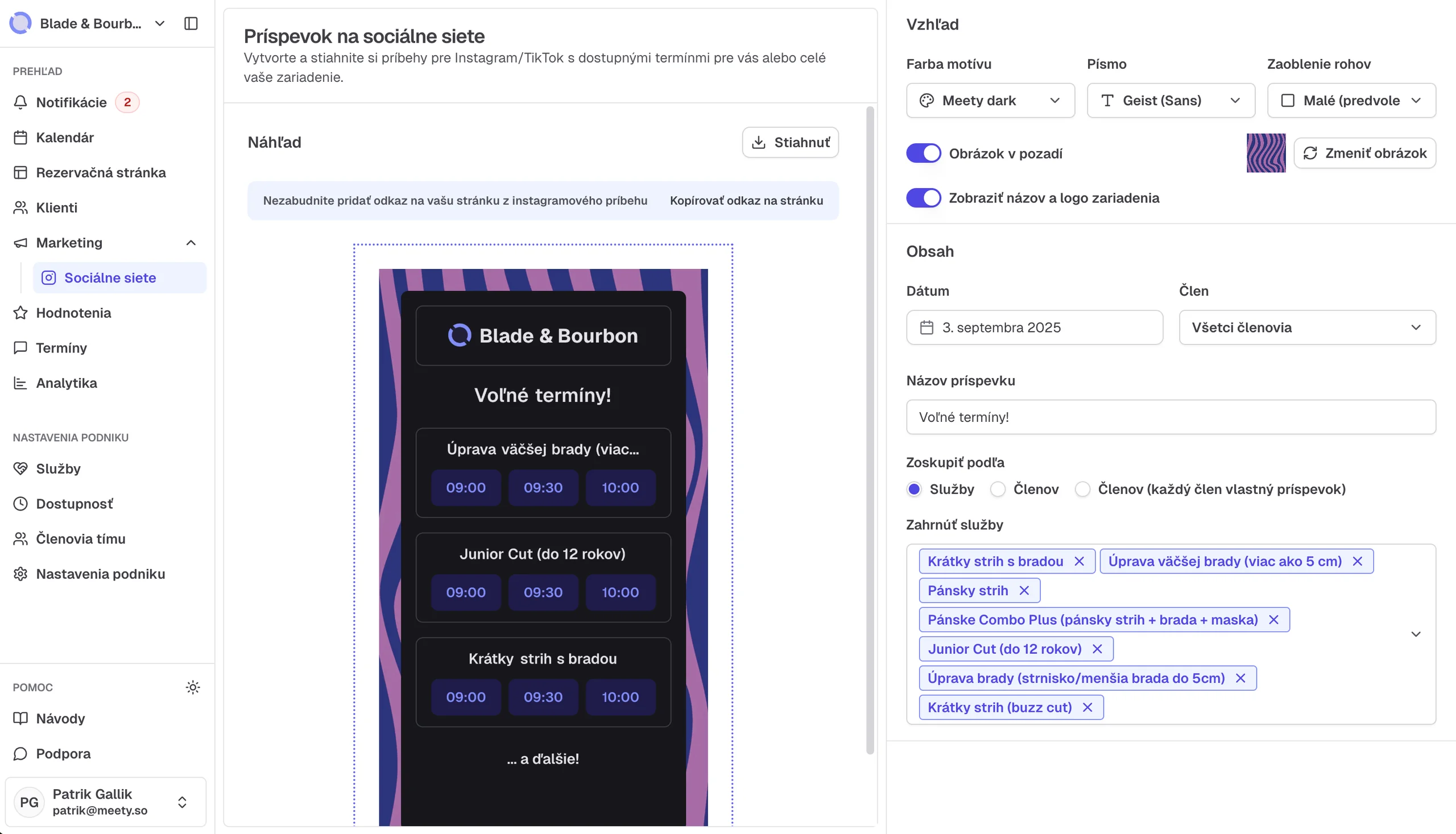
Task: Turn off Zobraziť názov a logo zariadenia
Action: click(x=923, y=198)
